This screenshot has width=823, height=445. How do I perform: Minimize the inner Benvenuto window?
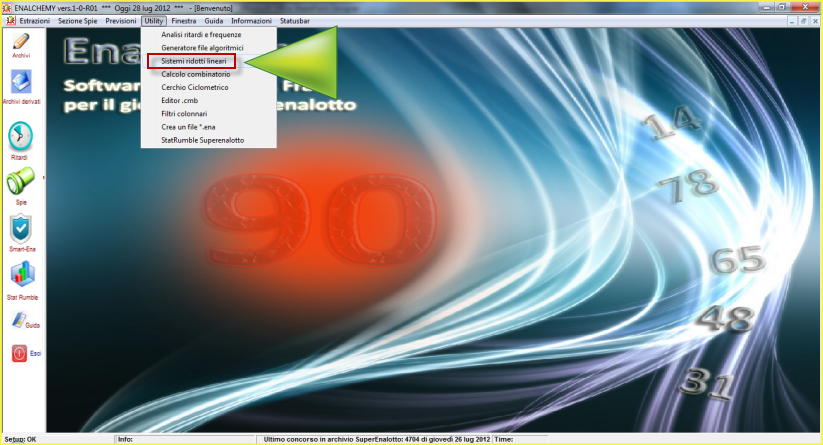click(x=793, y=22)
